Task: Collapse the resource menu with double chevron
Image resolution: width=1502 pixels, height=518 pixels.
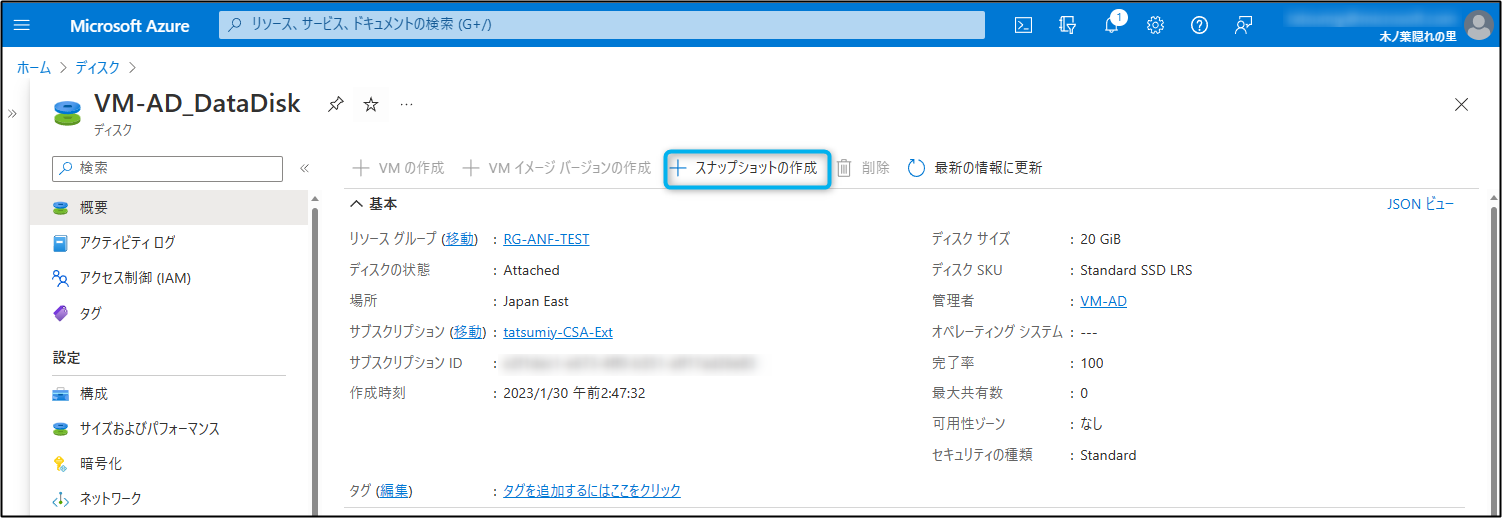Action: coord(304,168)
